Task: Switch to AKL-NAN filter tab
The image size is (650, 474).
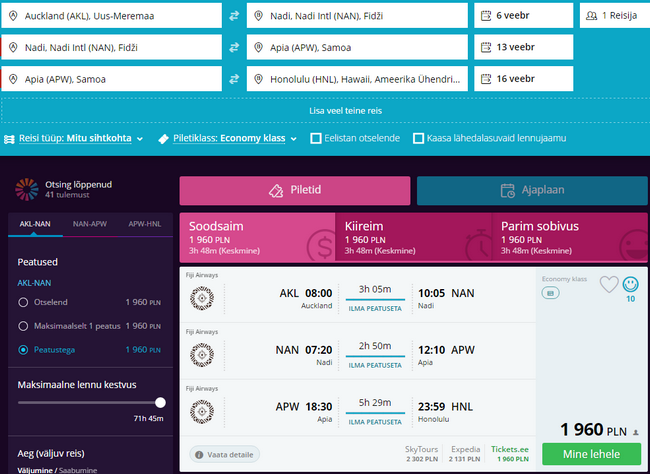Action: tap(35, 224)
